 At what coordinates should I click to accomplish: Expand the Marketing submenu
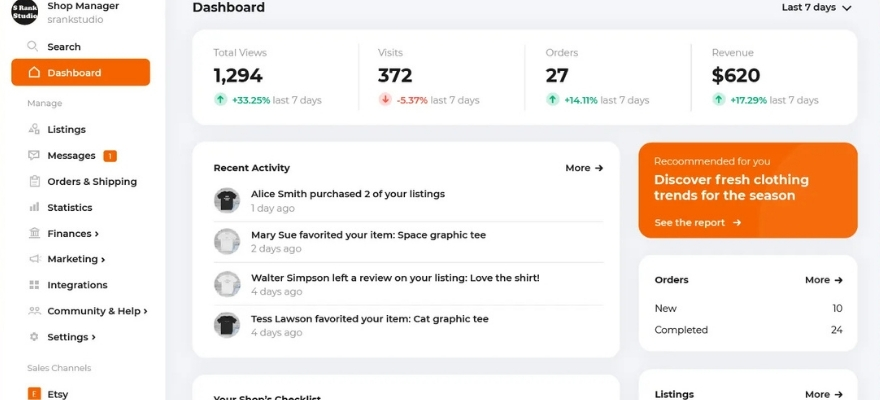[76, 259]
